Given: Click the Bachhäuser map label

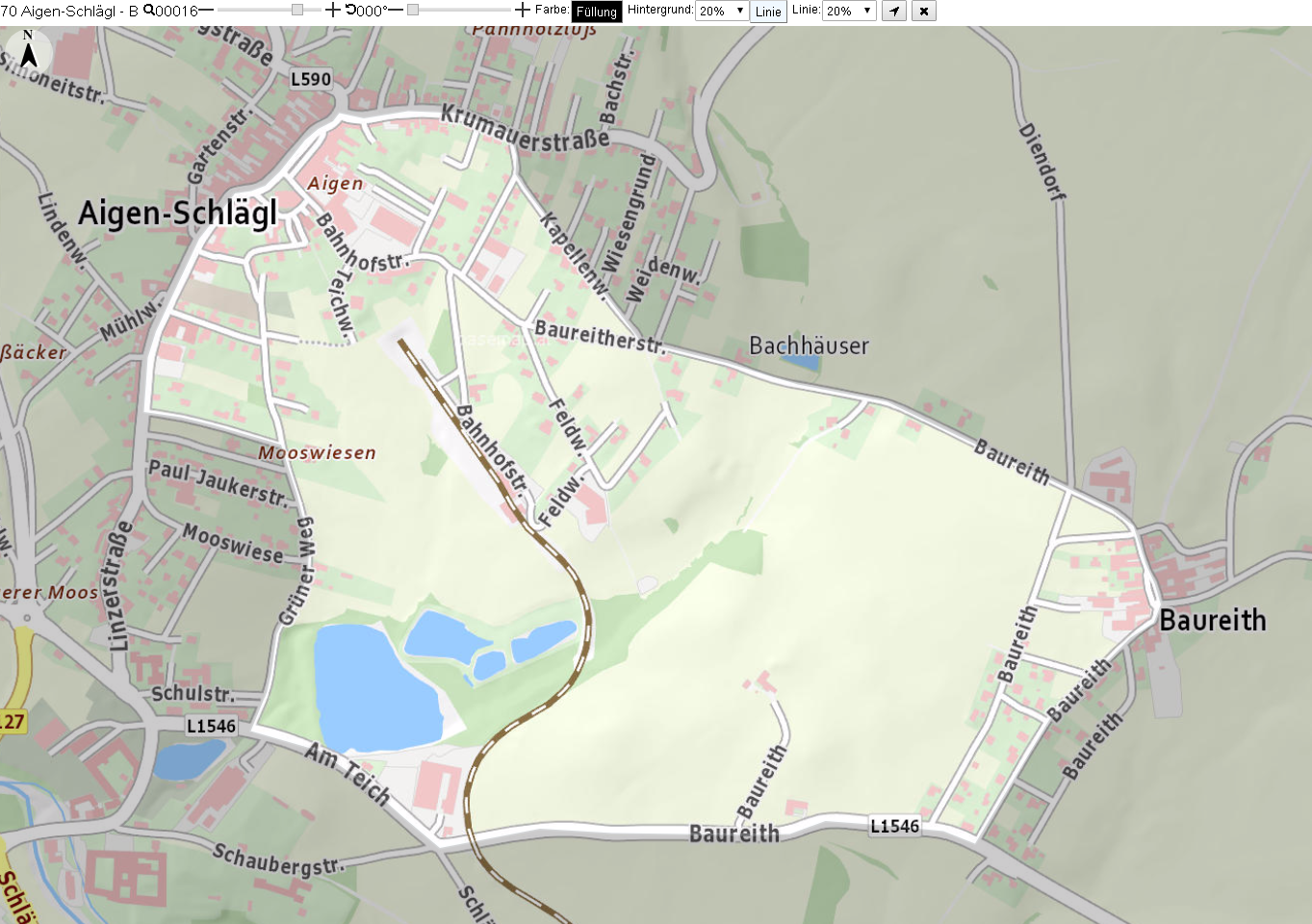Looking at the screenshot, I should [x=809, y=346].
